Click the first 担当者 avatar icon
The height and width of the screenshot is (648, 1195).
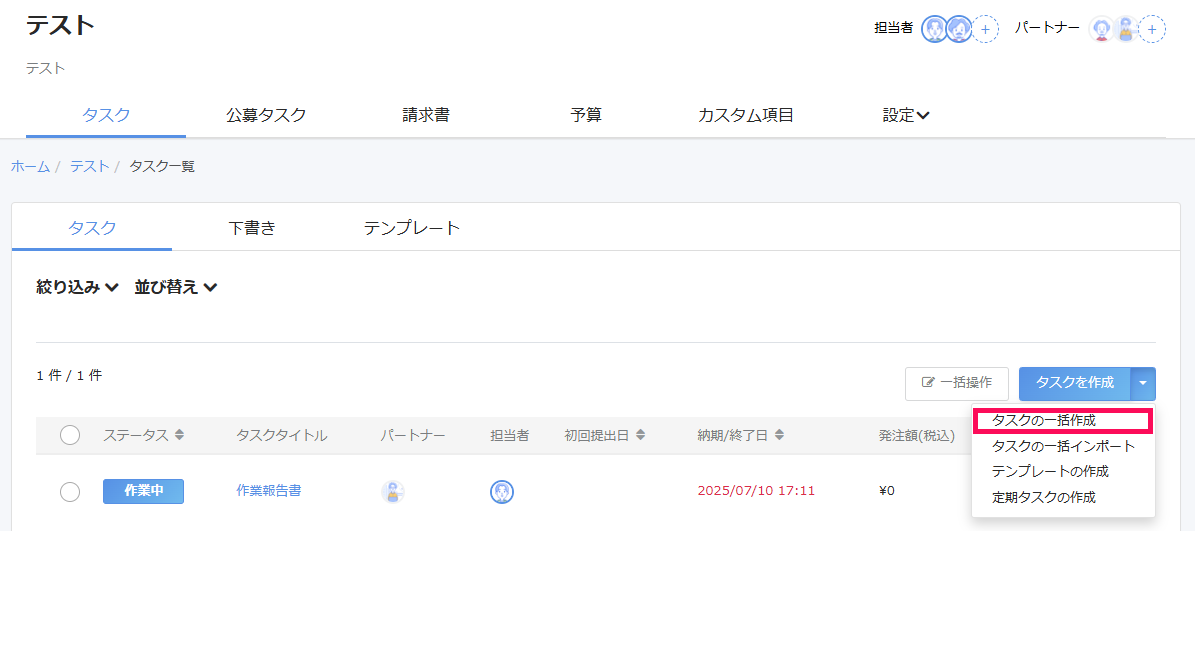click(x=934, y=29)
